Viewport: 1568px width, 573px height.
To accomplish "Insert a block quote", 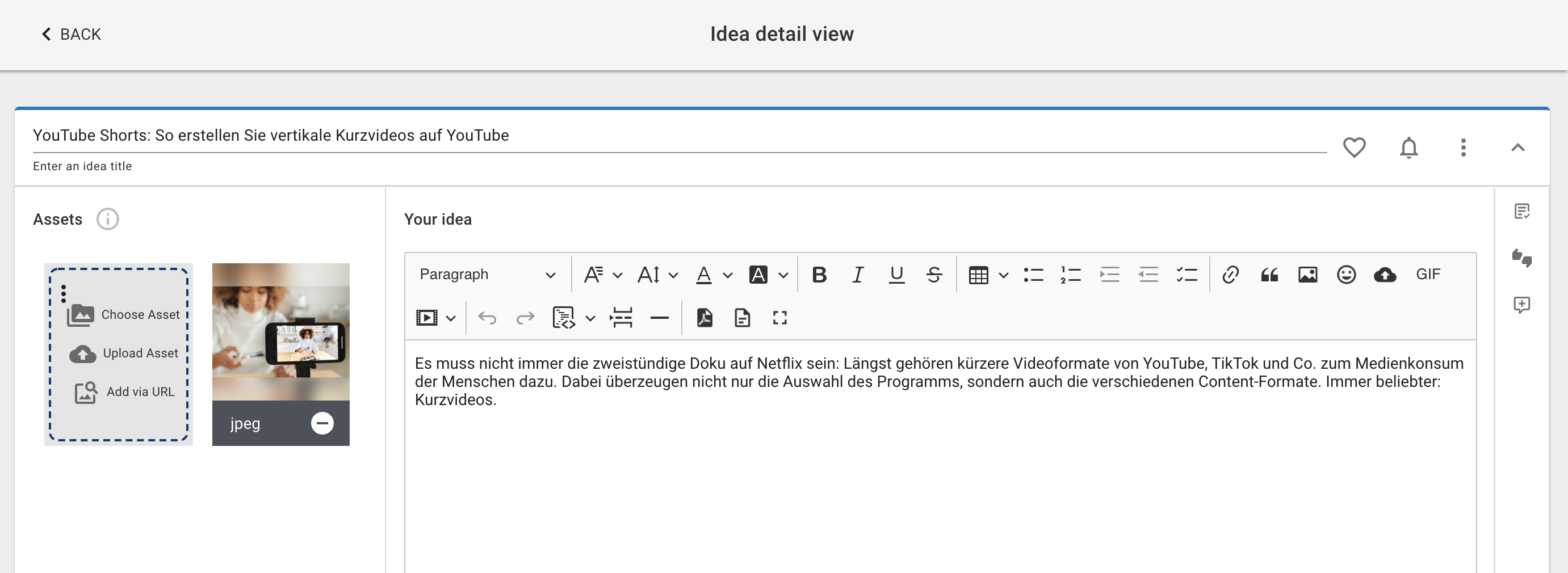I will click(1269, 275).
